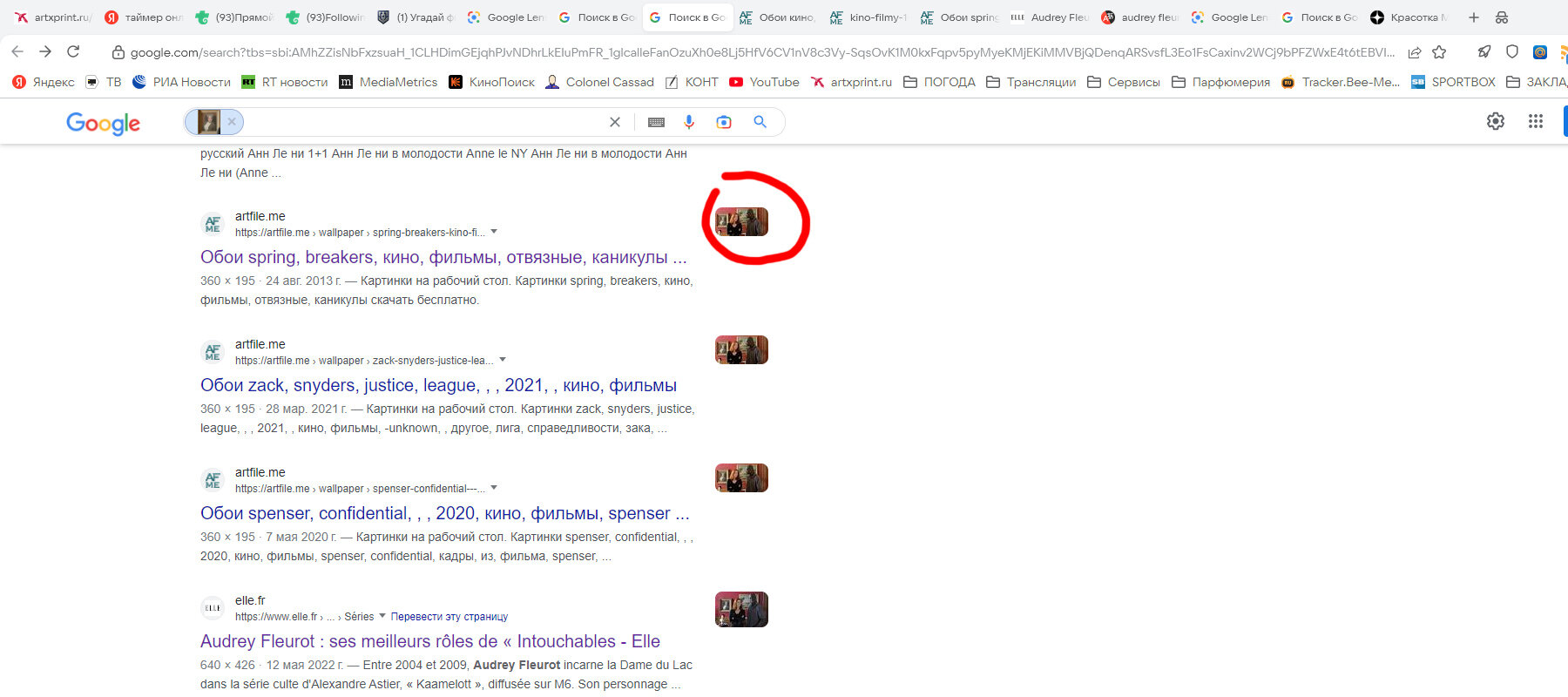Expand options arrow for zack-snyders-justice result
The height and width of the screenshot is (697, 1568).
tap(503, 360)
